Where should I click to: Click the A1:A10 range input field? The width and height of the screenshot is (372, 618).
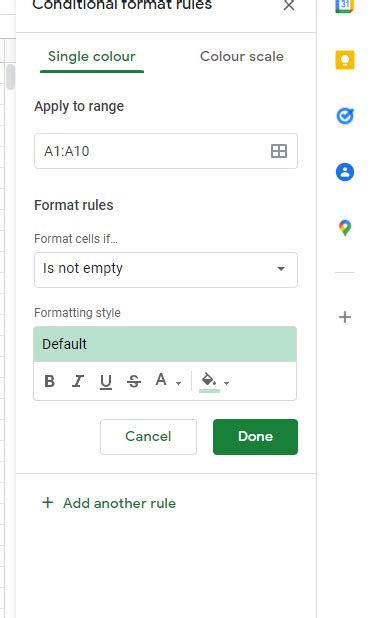coord(166,151)
